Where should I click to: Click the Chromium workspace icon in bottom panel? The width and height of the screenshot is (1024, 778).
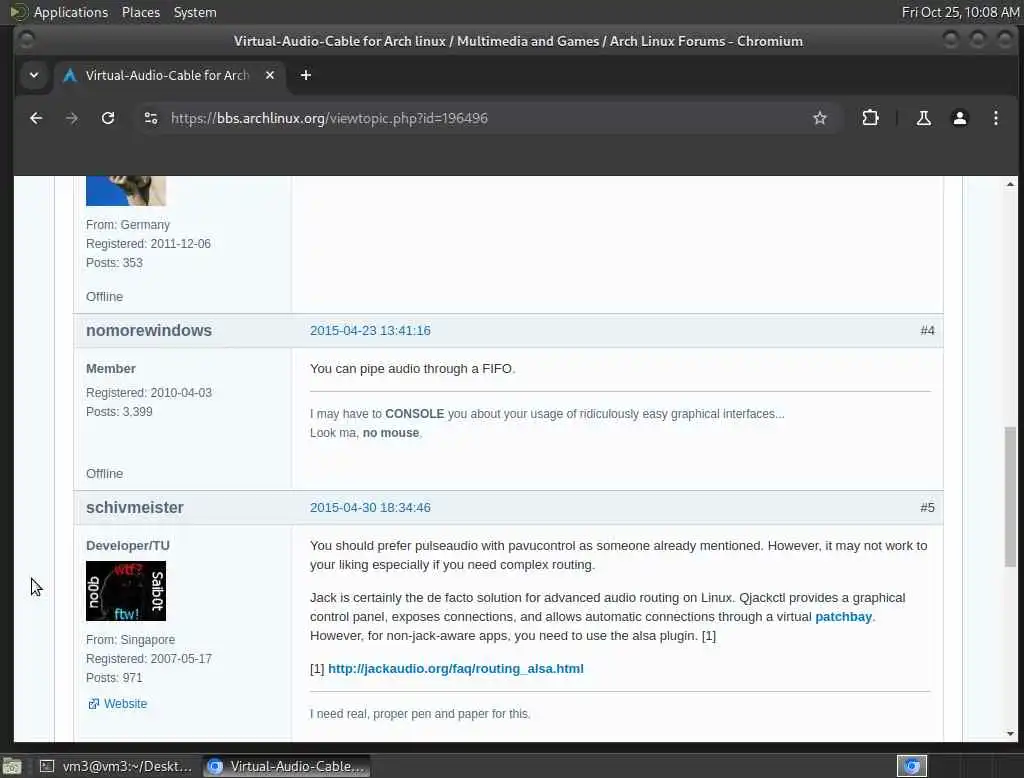point(912,766)
